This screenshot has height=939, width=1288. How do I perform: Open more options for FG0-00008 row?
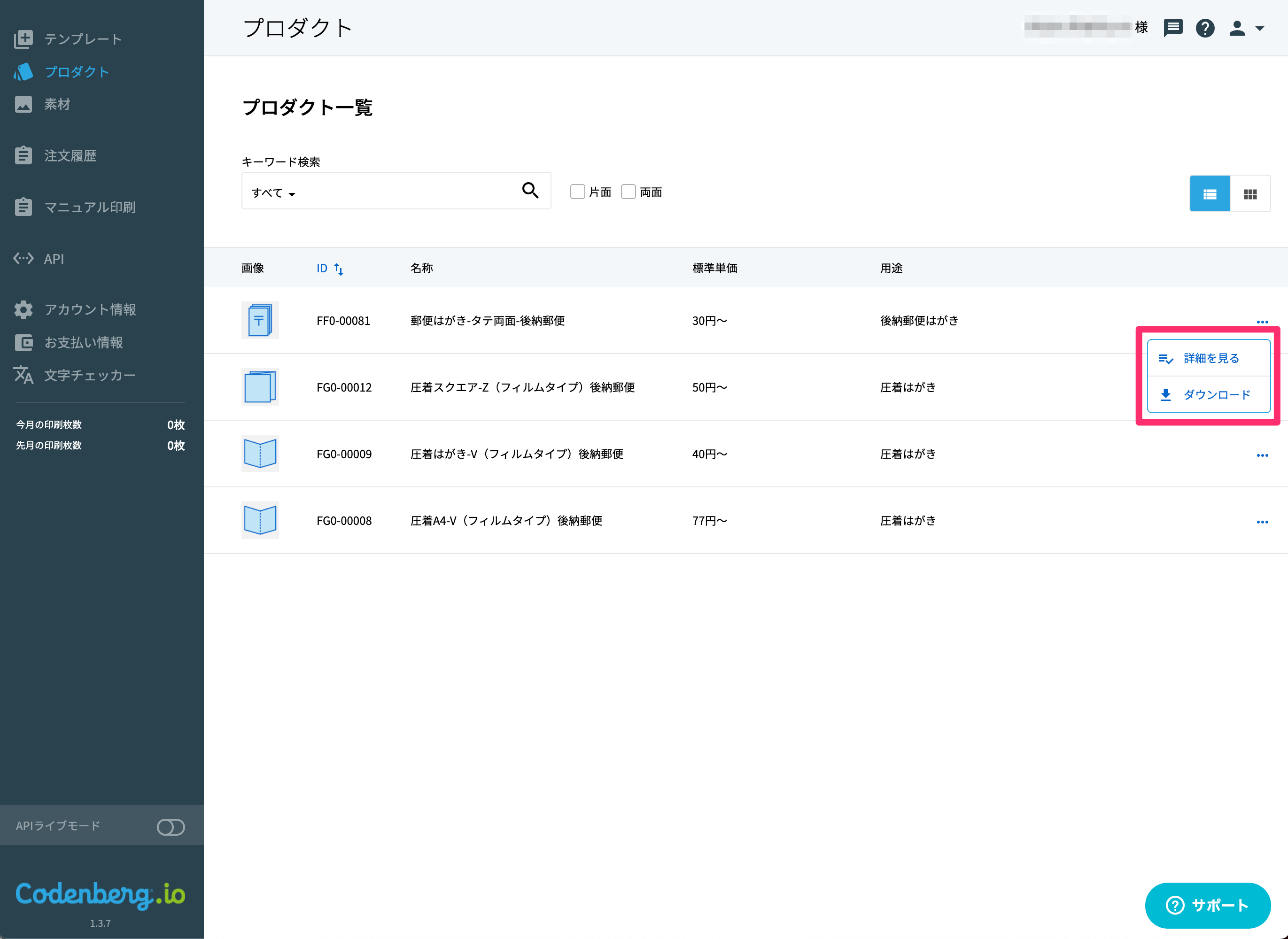[1263, 522]
